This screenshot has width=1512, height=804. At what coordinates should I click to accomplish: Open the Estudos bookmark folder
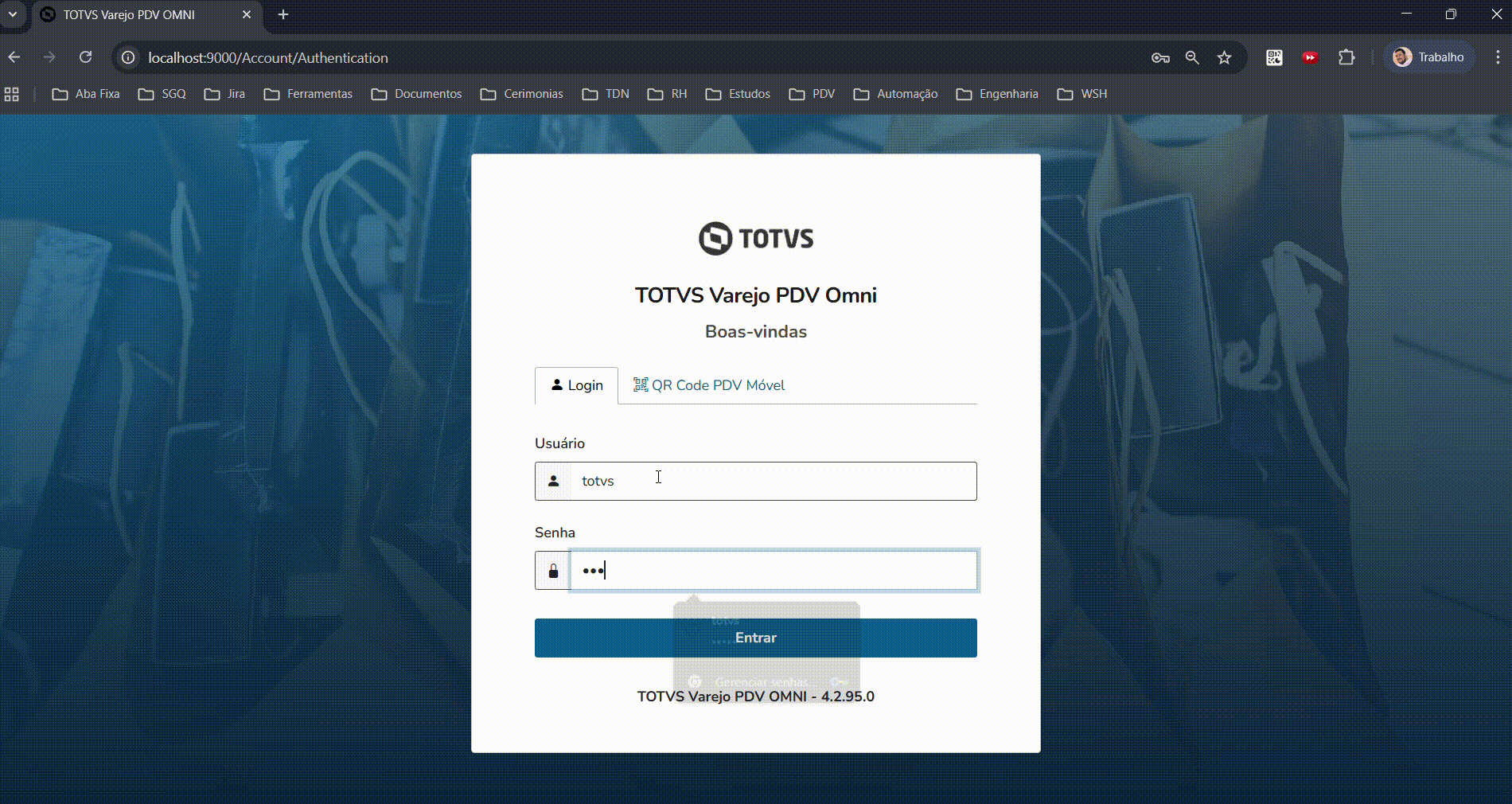738,94
